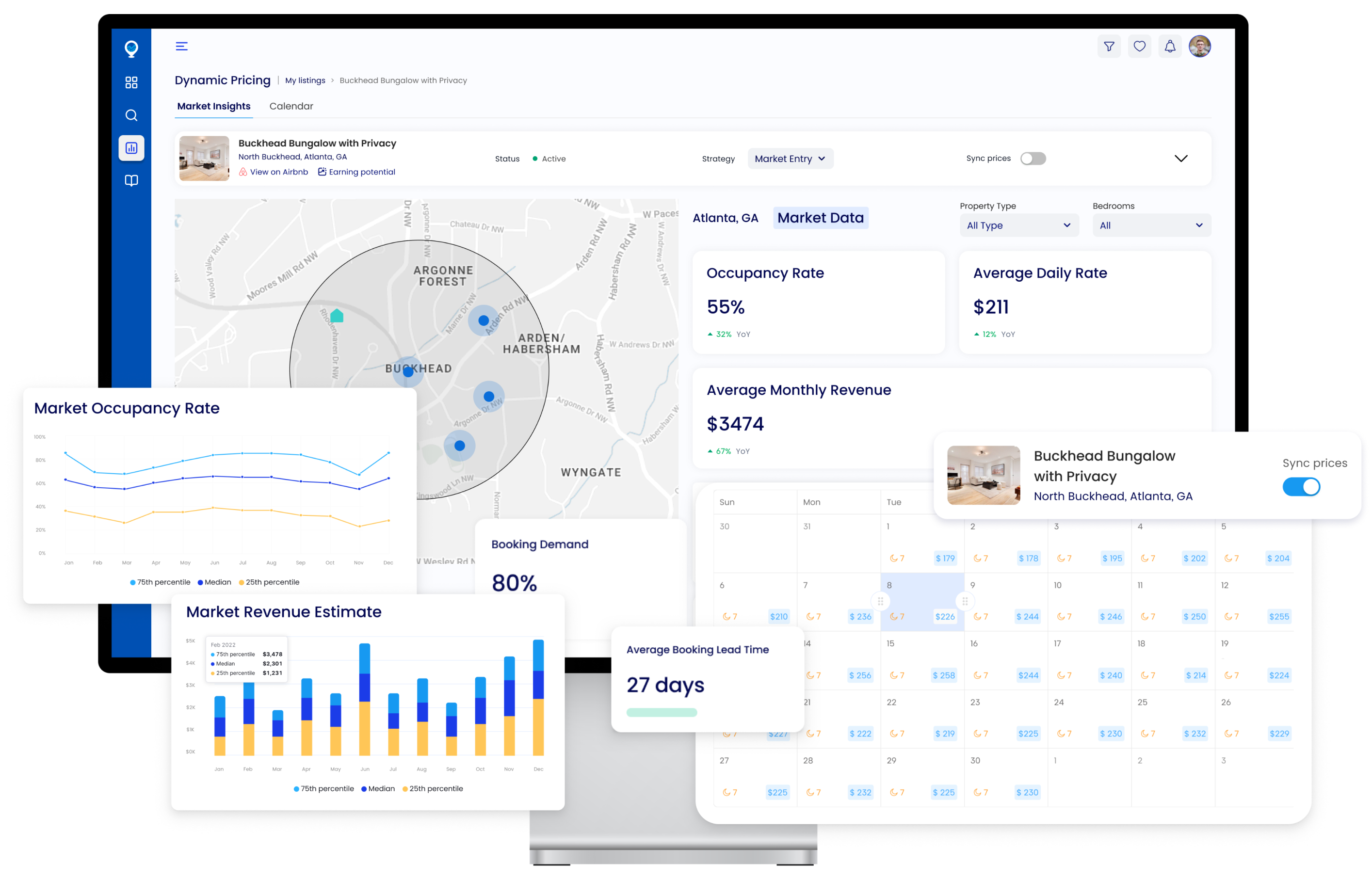The width and height of the screenshot is (1372, 880).
Task: Open the notifications bell
Action: [1170, 46]
